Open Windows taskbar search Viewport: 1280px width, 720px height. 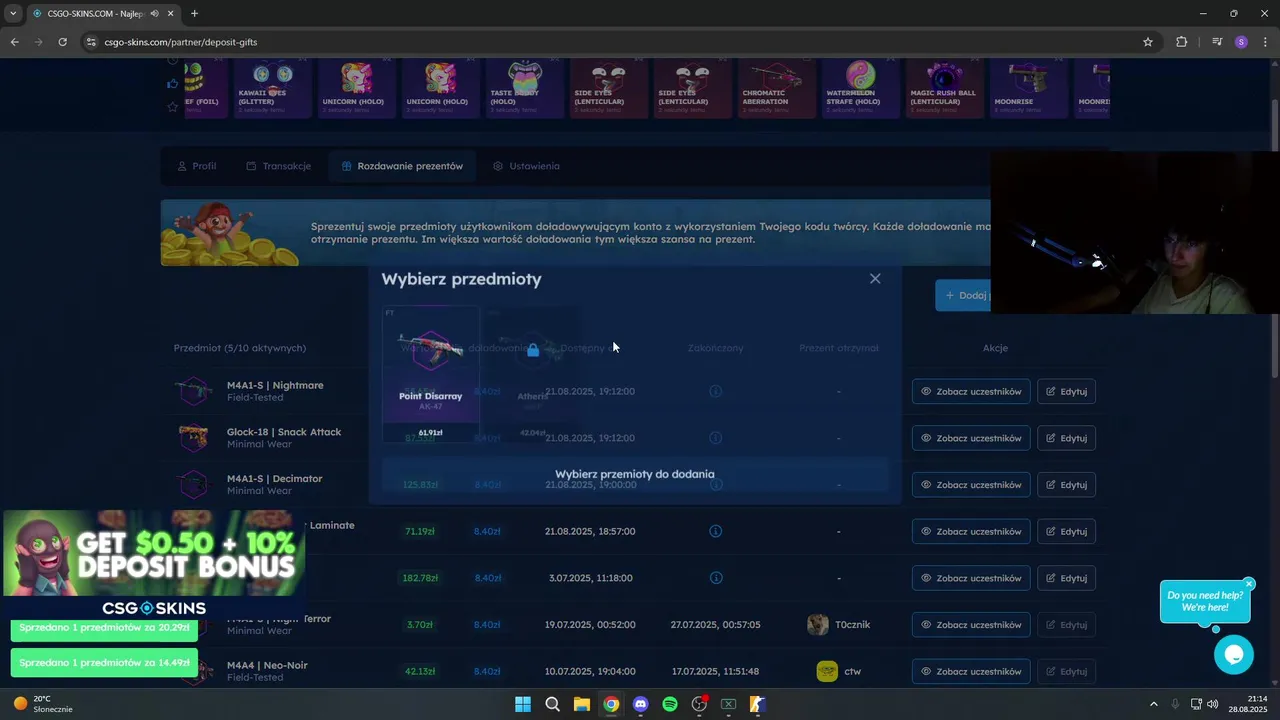coord(552,704)
